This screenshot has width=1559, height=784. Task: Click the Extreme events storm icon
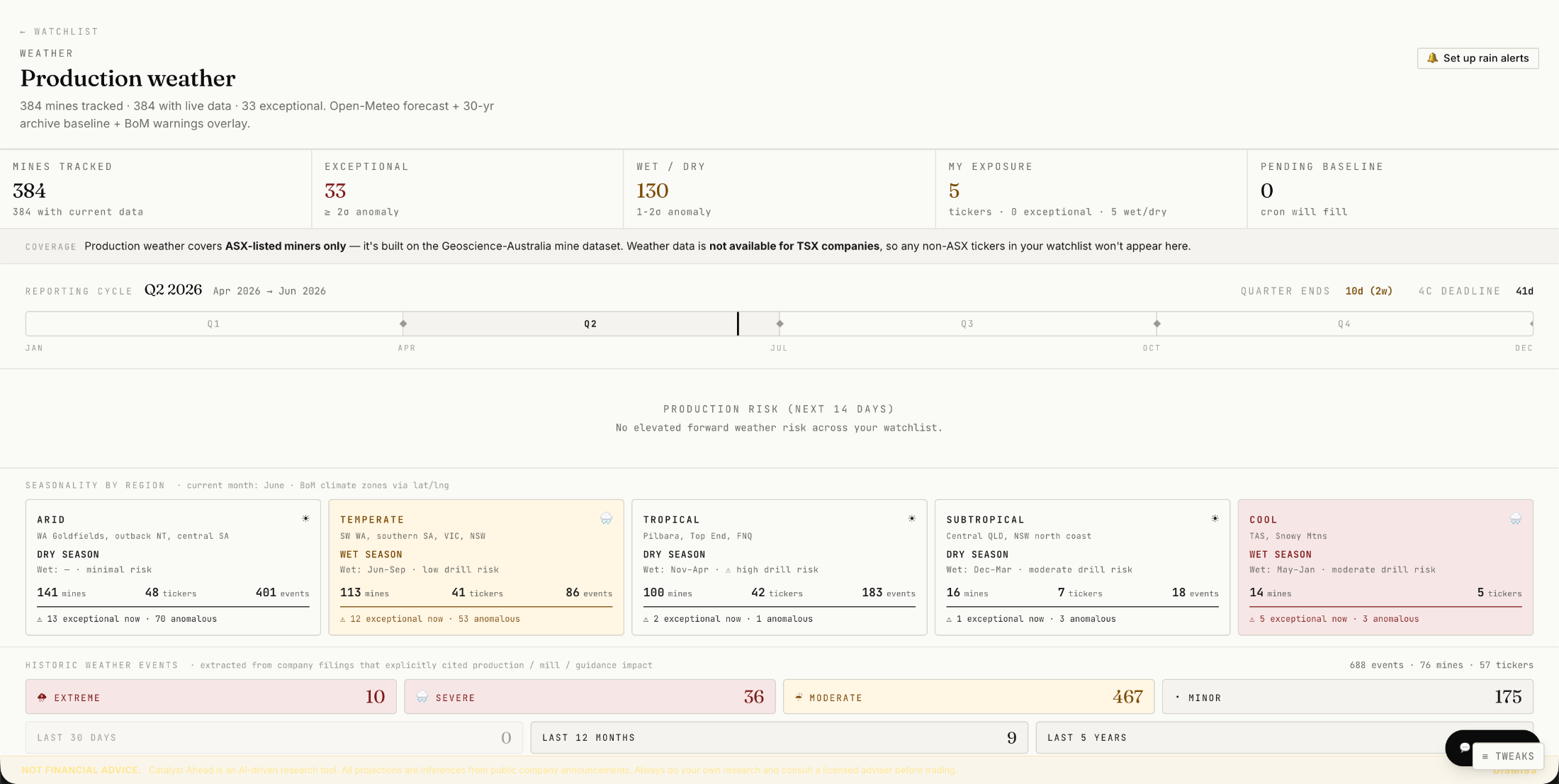pos(43,698)
